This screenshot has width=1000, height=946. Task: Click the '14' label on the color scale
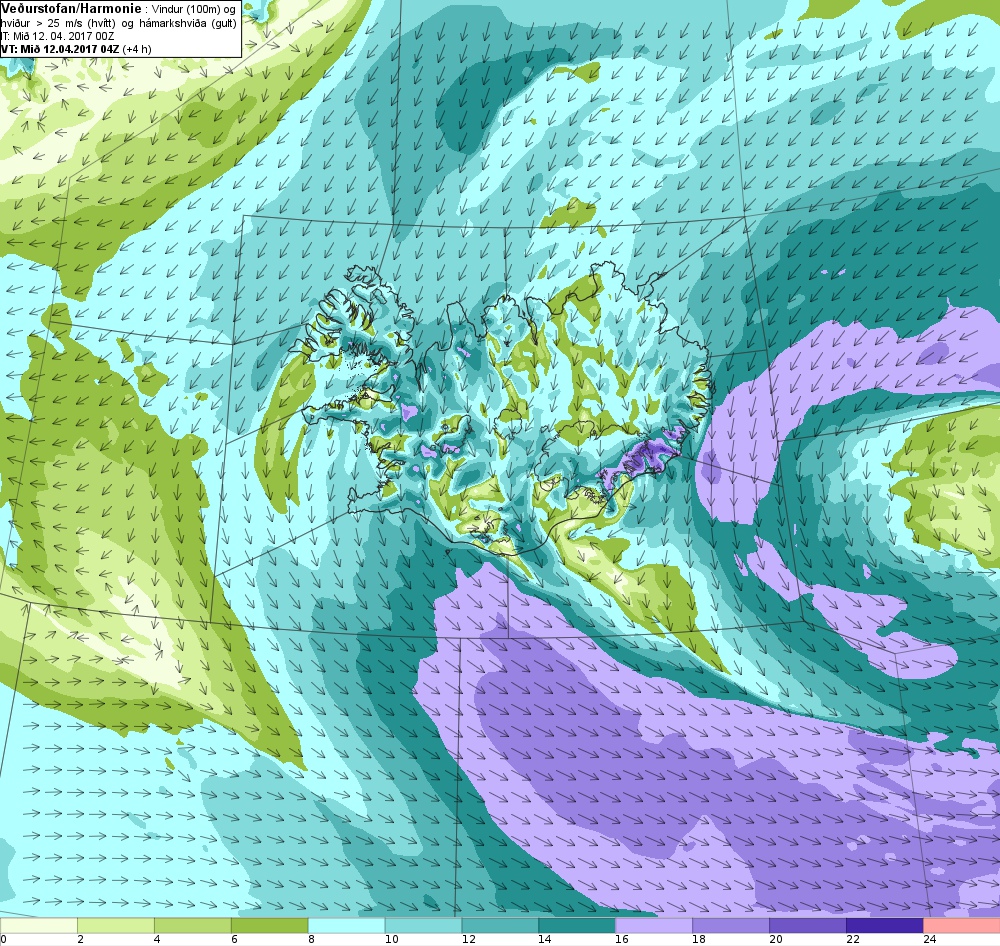[545, 940]
